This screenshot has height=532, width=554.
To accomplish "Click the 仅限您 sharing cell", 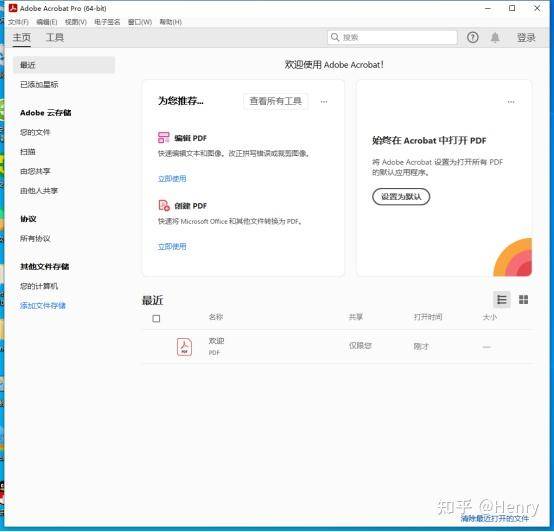I will click(360, 346).
